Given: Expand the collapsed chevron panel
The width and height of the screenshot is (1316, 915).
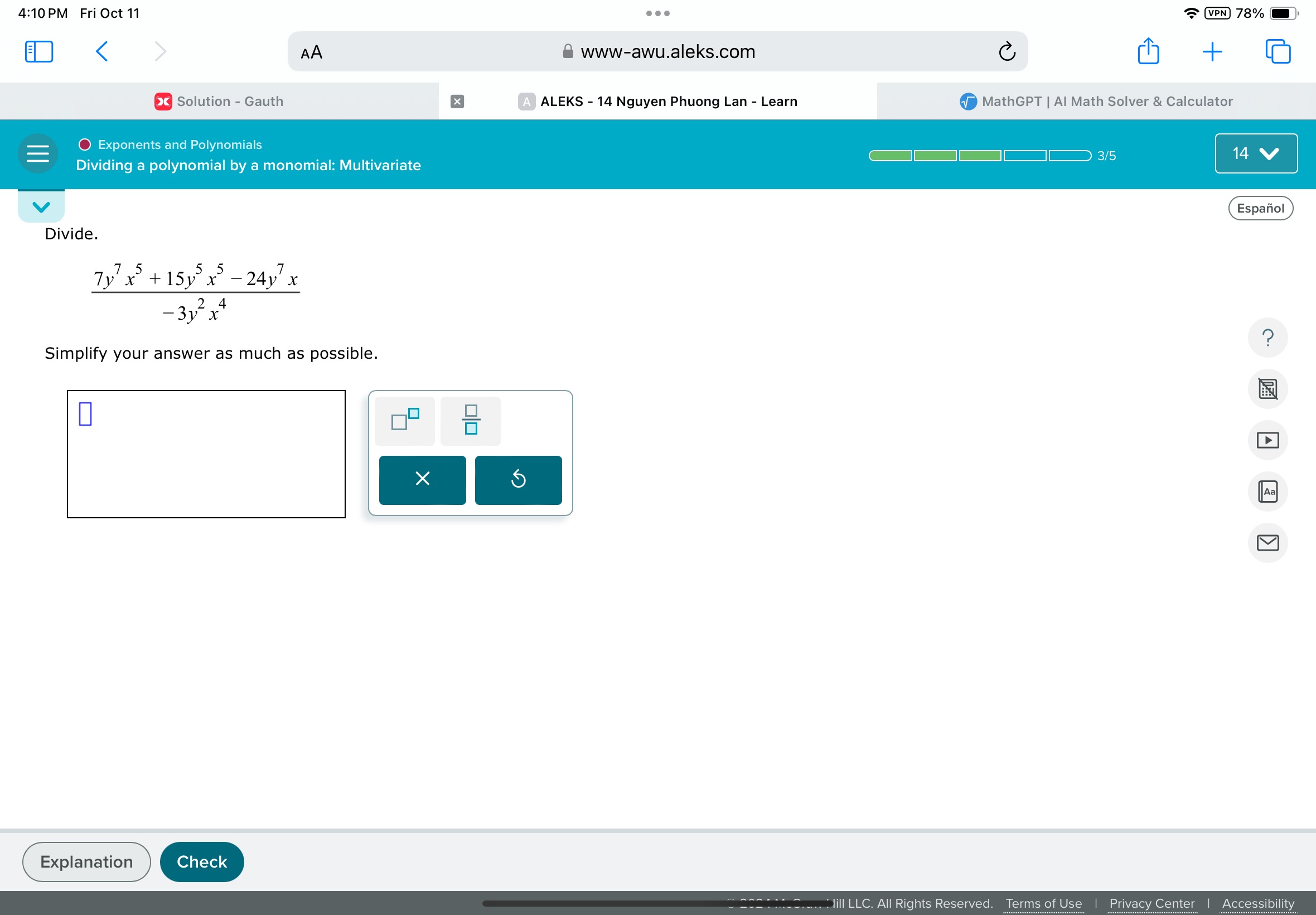Looking at the screenshot, I should click(x=41, y=206).
